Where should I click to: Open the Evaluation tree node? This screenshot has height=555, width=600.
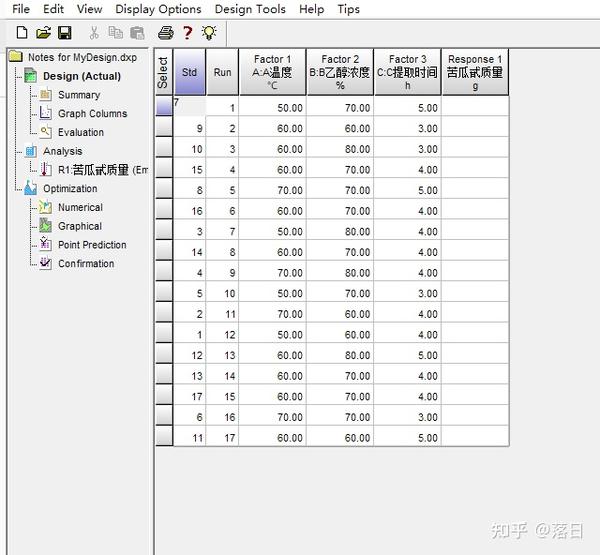pyautogui.click(x=81, y=132)
